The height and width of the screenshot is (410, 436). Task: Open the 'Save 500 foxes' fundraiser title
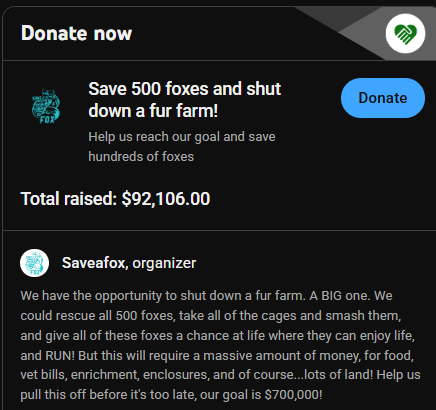185,100
